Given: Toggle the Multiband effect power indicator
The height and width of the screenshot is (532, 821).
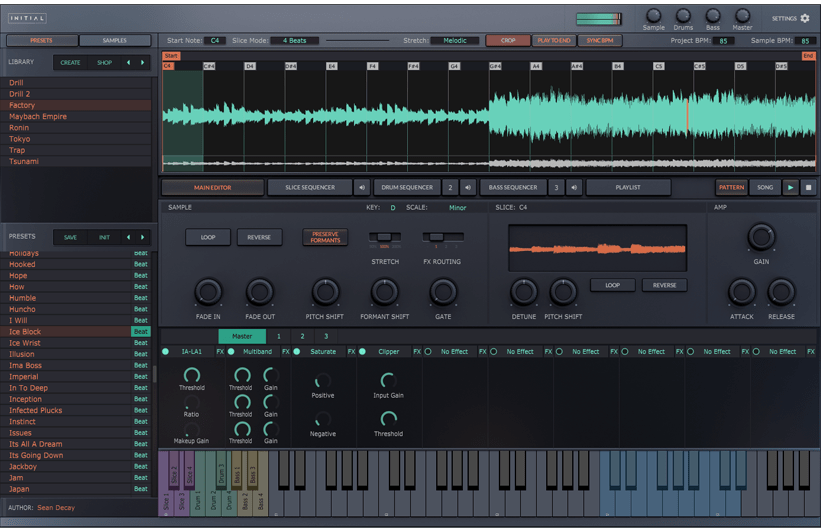Looking at the screenshot, I should (231, 352).
